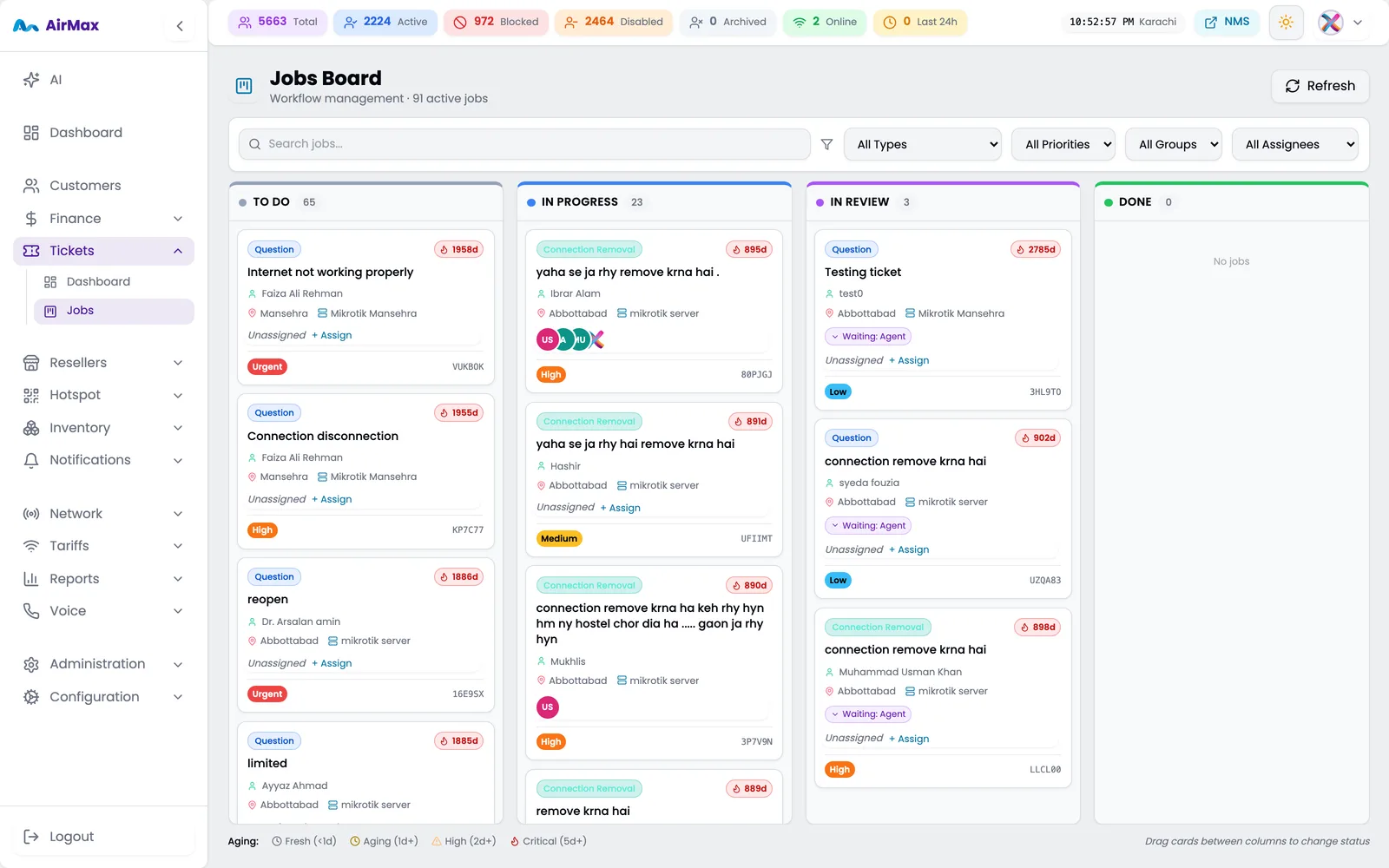The width and height of the screenshot is (1389, 868).
Task: Assign the syeda fouzia job
Action: pos(909,550)
